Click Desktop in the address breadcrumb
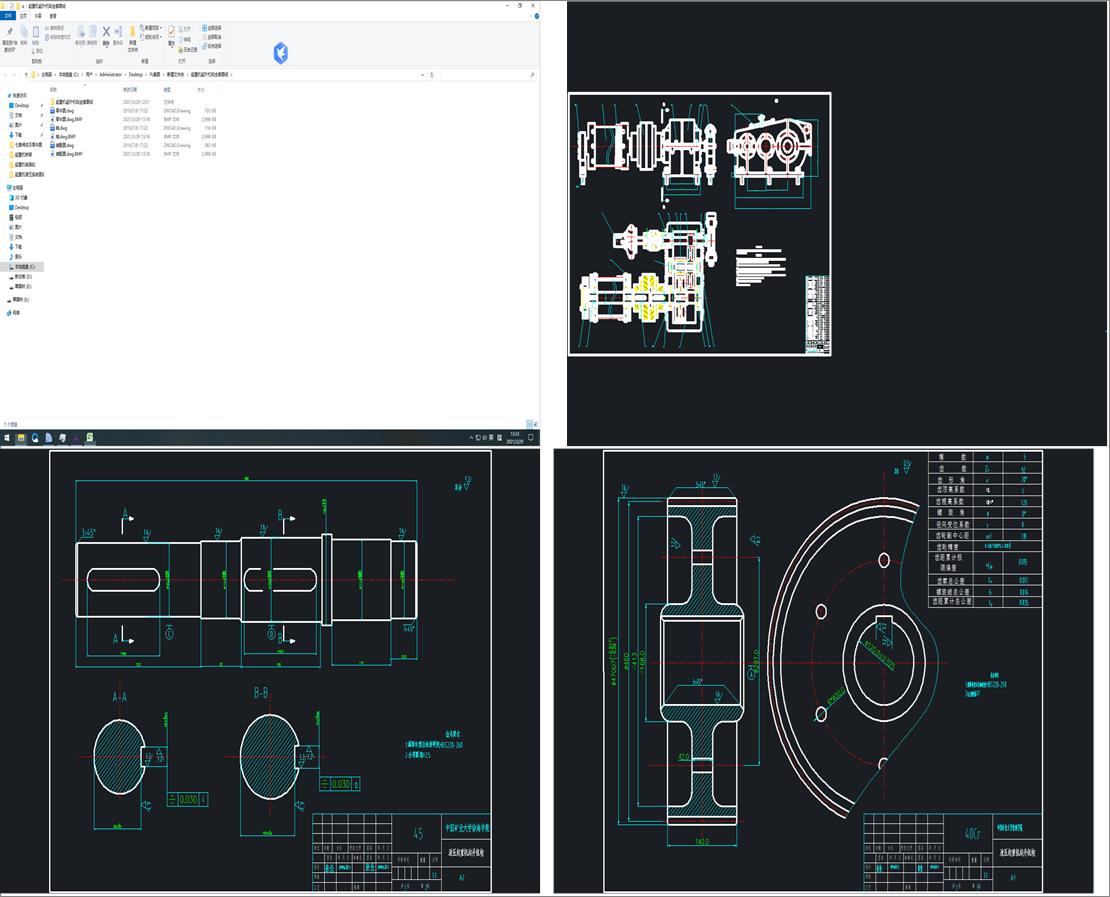This screenshot has width=1110, height=897. coord(135,74)
